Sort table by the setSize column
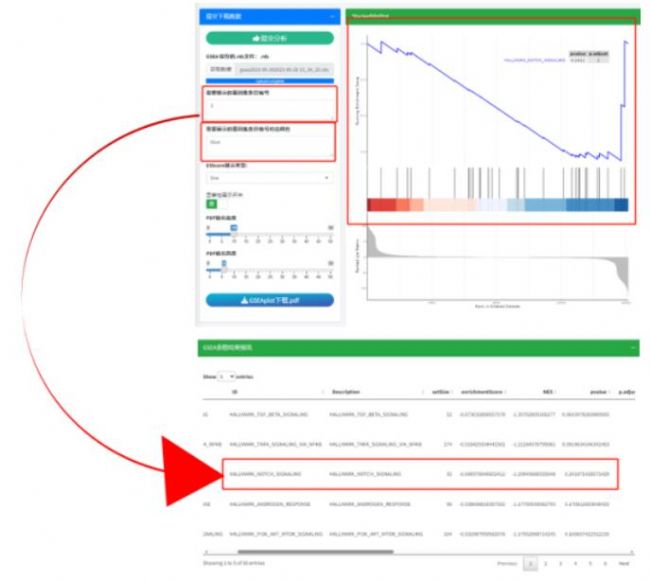650x581 pixels. pos(442,392)
